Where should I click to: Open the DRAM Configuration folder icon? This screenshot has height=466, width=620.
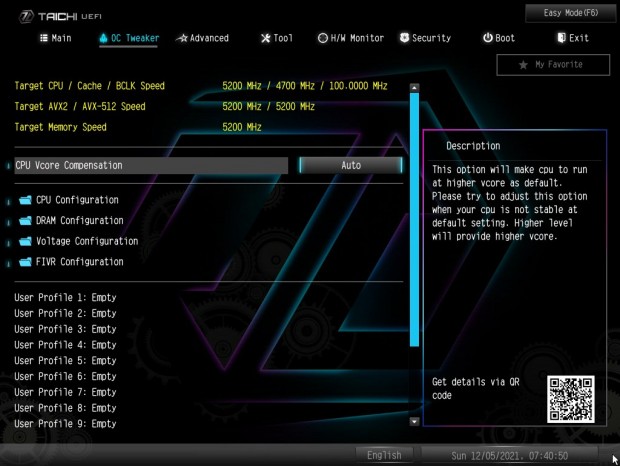[x=25, y=221]
